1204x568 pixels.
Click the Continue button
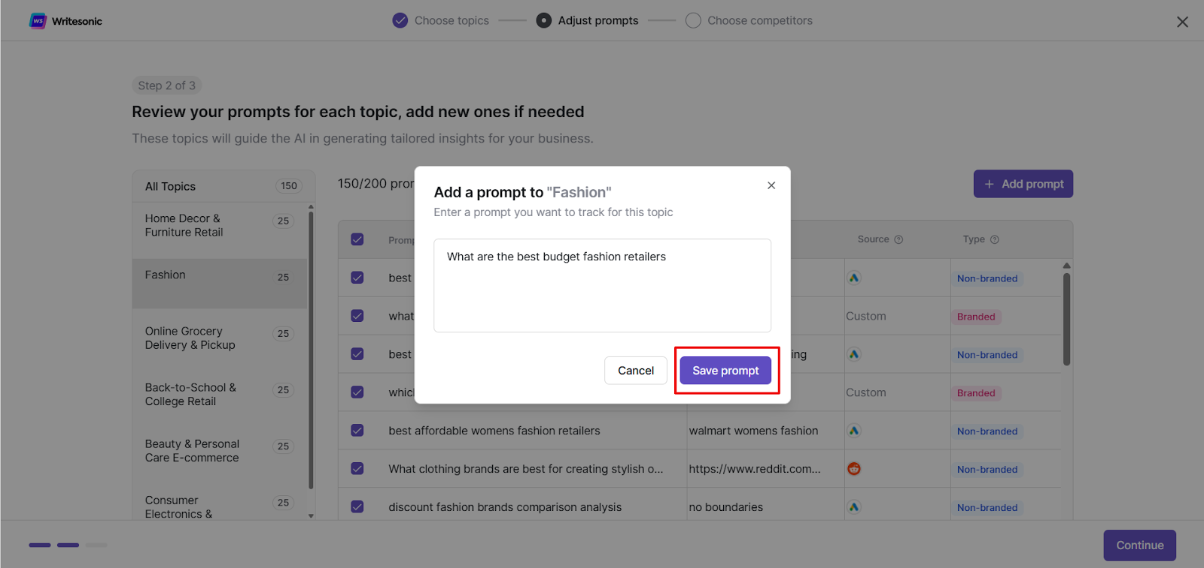click(x=1140, y=545)
